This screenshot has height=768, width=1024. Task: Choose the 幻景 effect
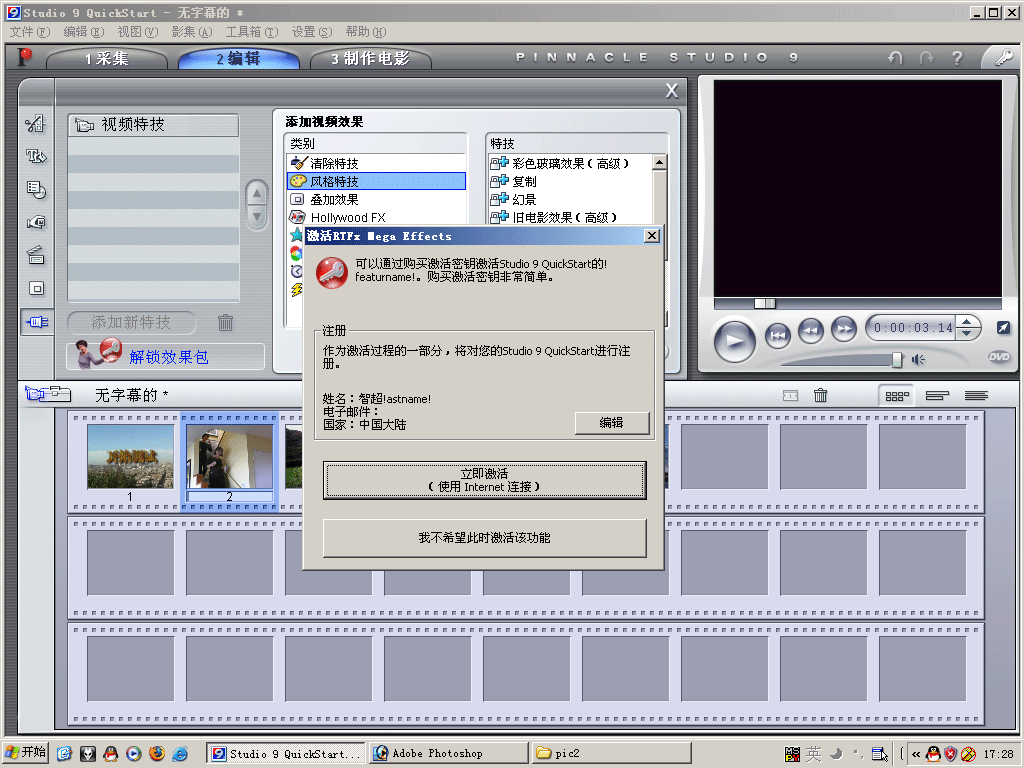569,199
